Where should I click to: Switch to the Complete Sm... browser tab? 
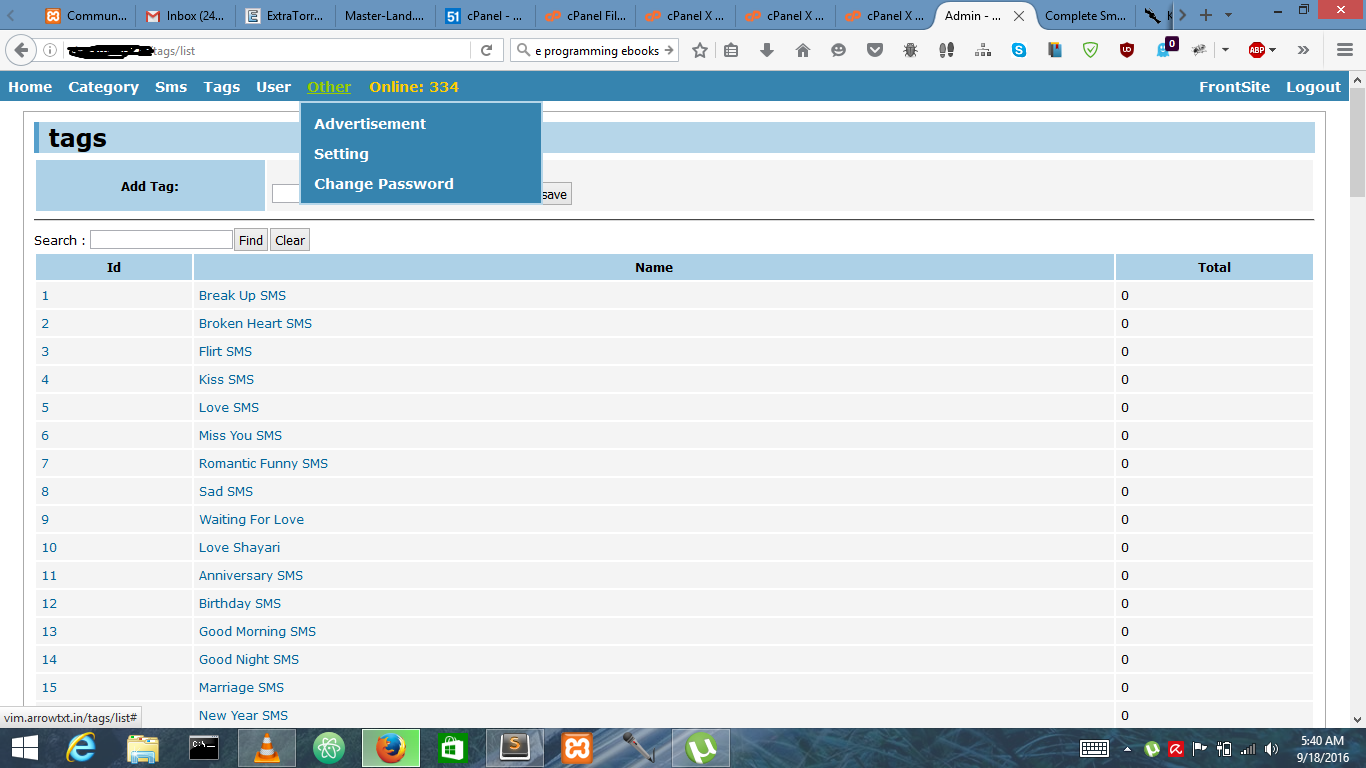tap(1084, 16)
